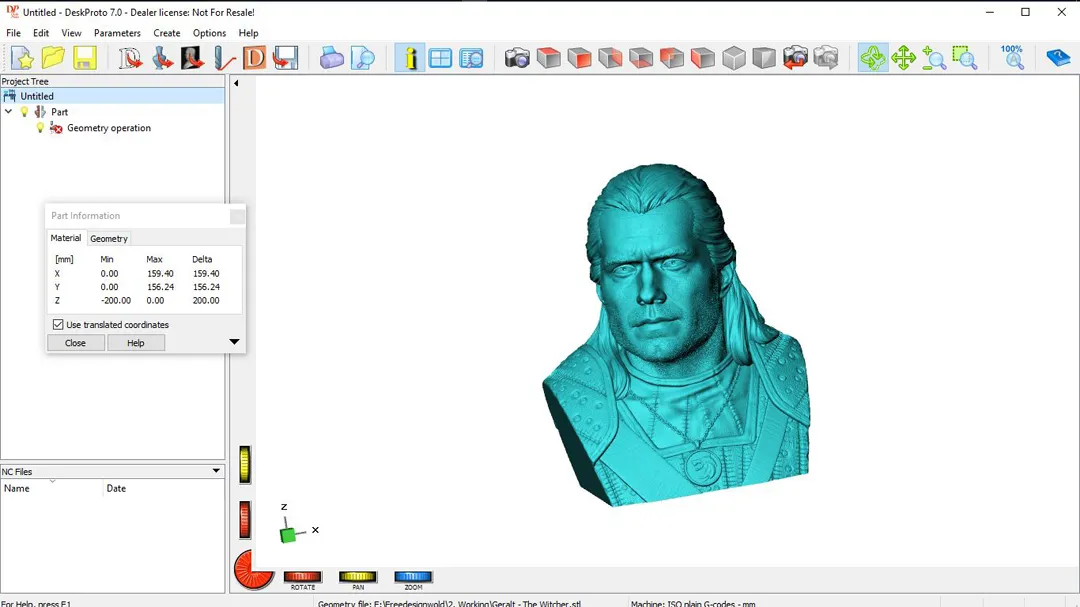Open the NC Files dropdown arrow
This screenshot has height=607, width=1080.
pos(216,471)
